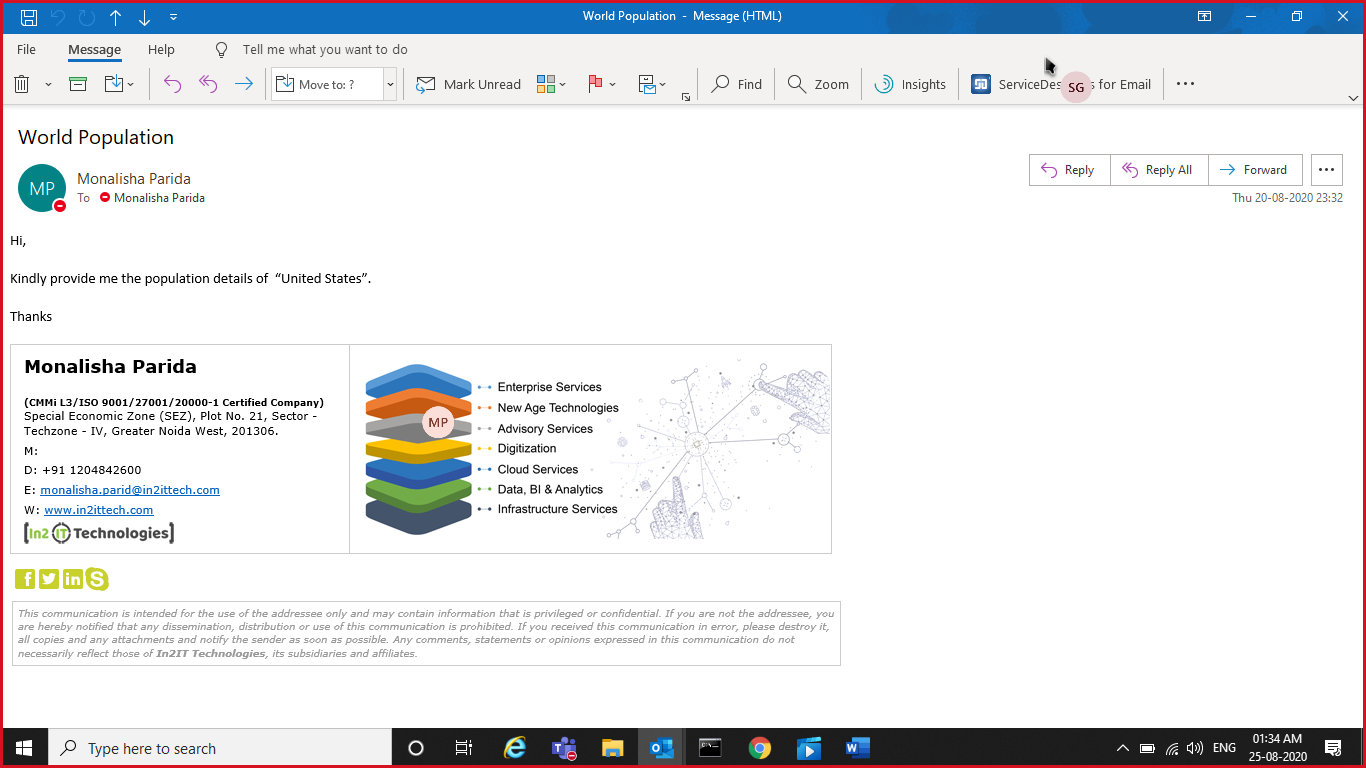
Task: Open the ribbon dialog launcher arrow
Action: coord(686,97)
